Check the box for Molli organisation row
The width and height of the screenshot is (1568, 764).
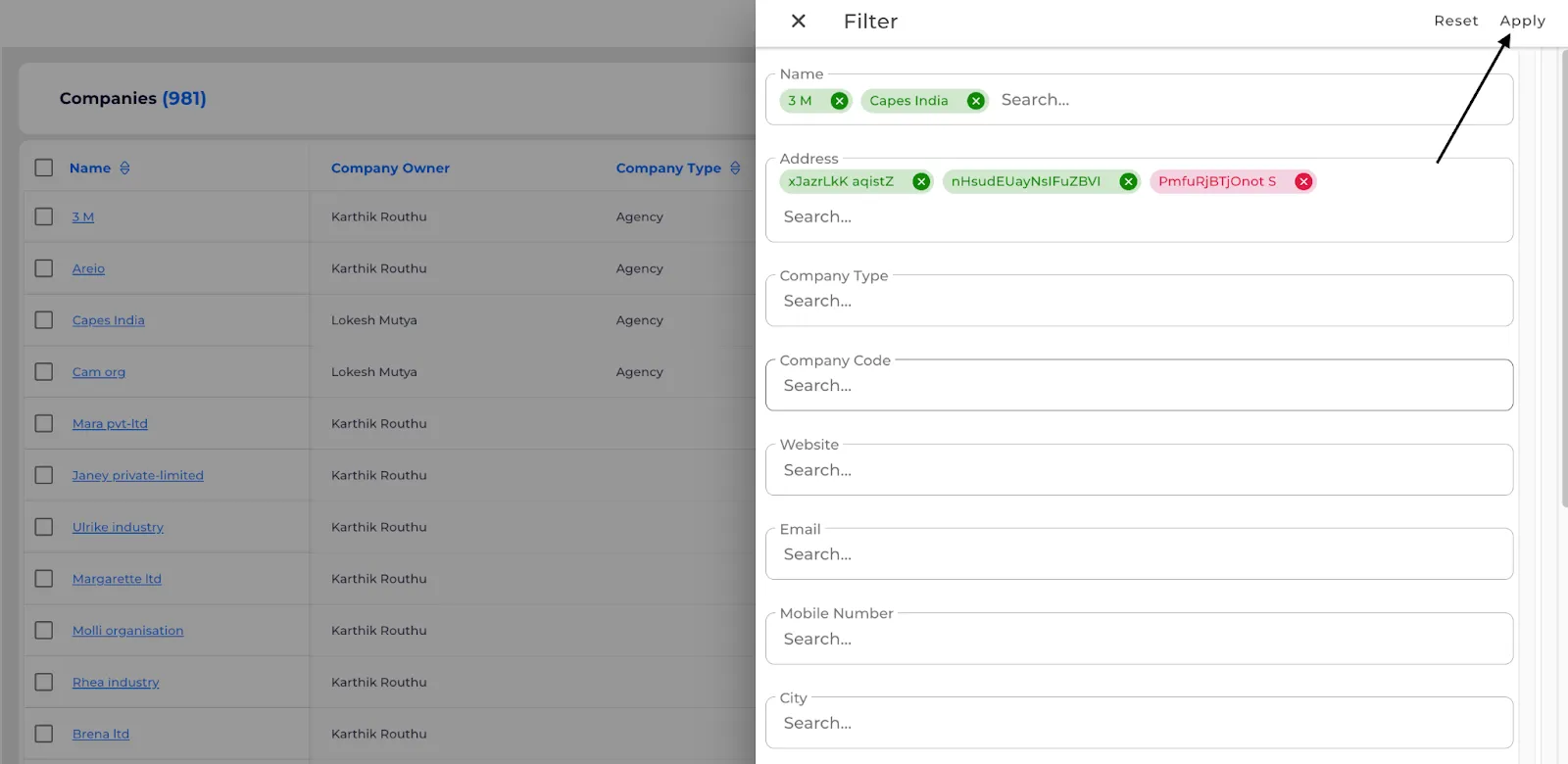pyautogui.click(x=44, y=631)
